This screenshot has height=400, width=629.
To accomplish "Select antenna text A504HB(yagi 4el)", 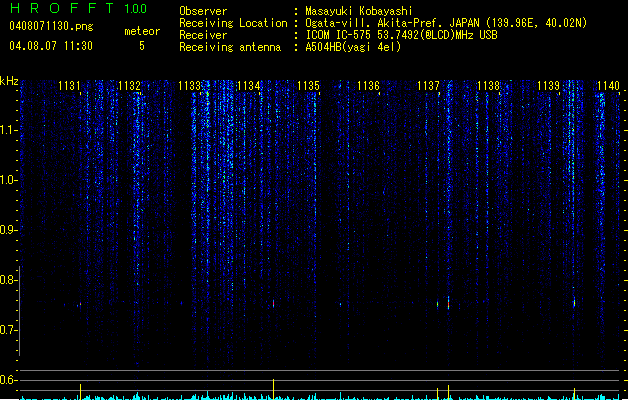I will (x=353, y=47).
